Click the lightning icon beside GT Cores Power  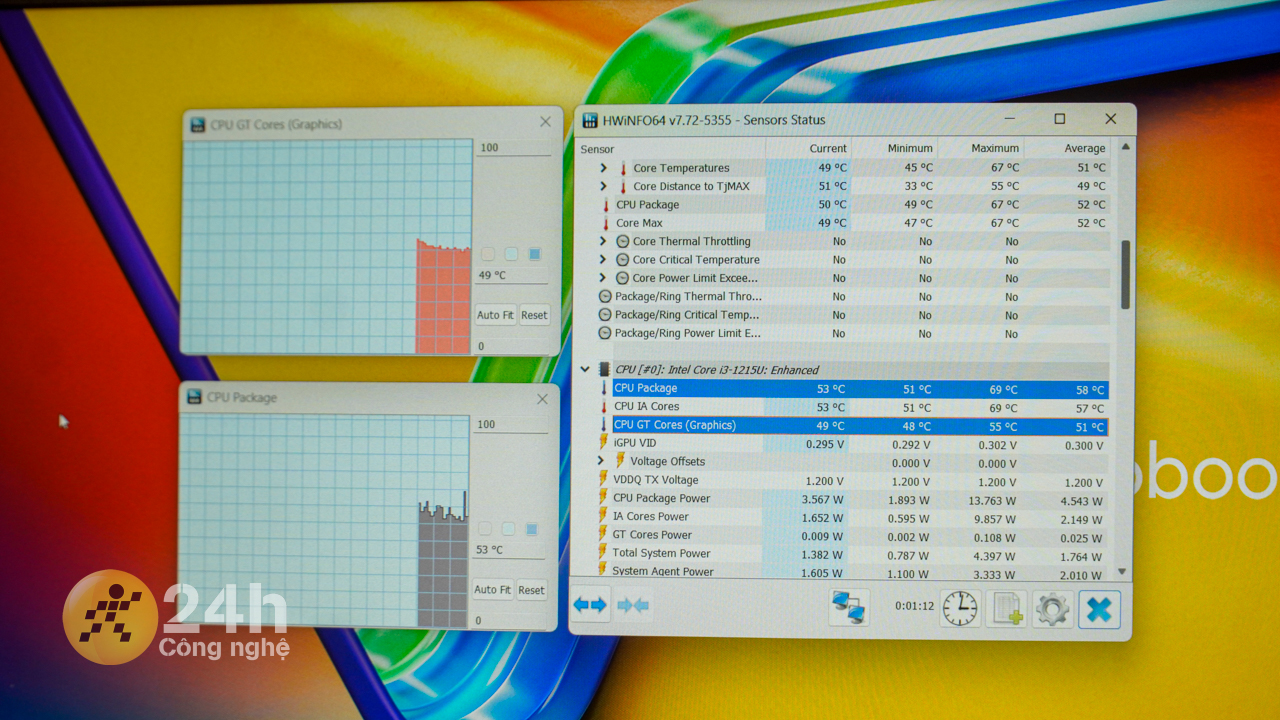(x=603, y=535)
